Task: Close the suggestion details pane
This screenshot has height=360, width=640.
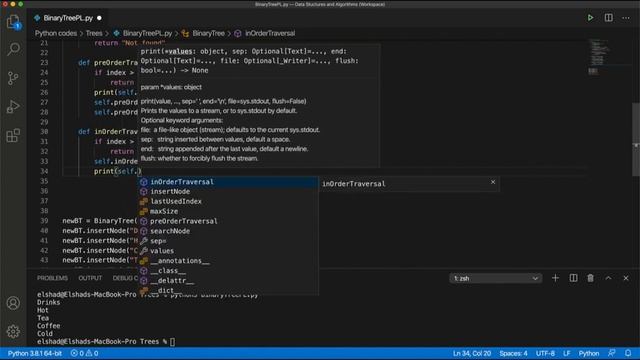Action: 493,182
